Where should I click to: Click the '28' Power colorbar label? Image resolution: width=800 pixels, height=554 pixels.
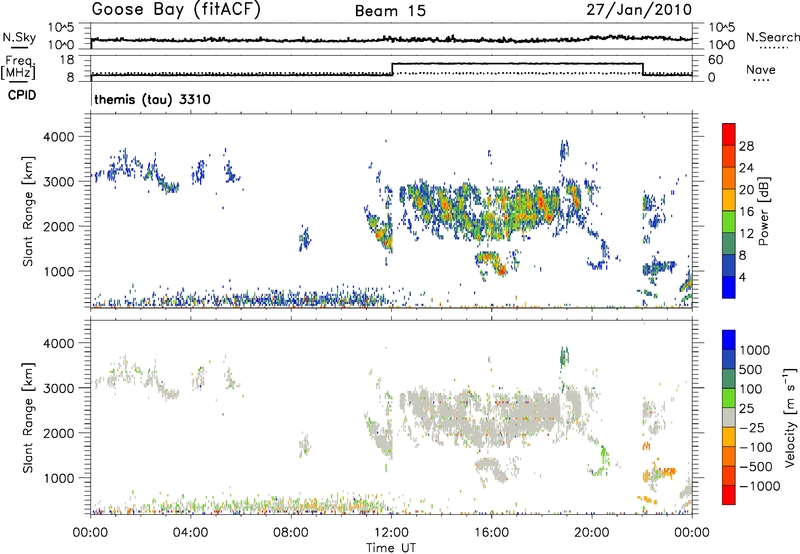pyautogui.click(x=746, y=146)
